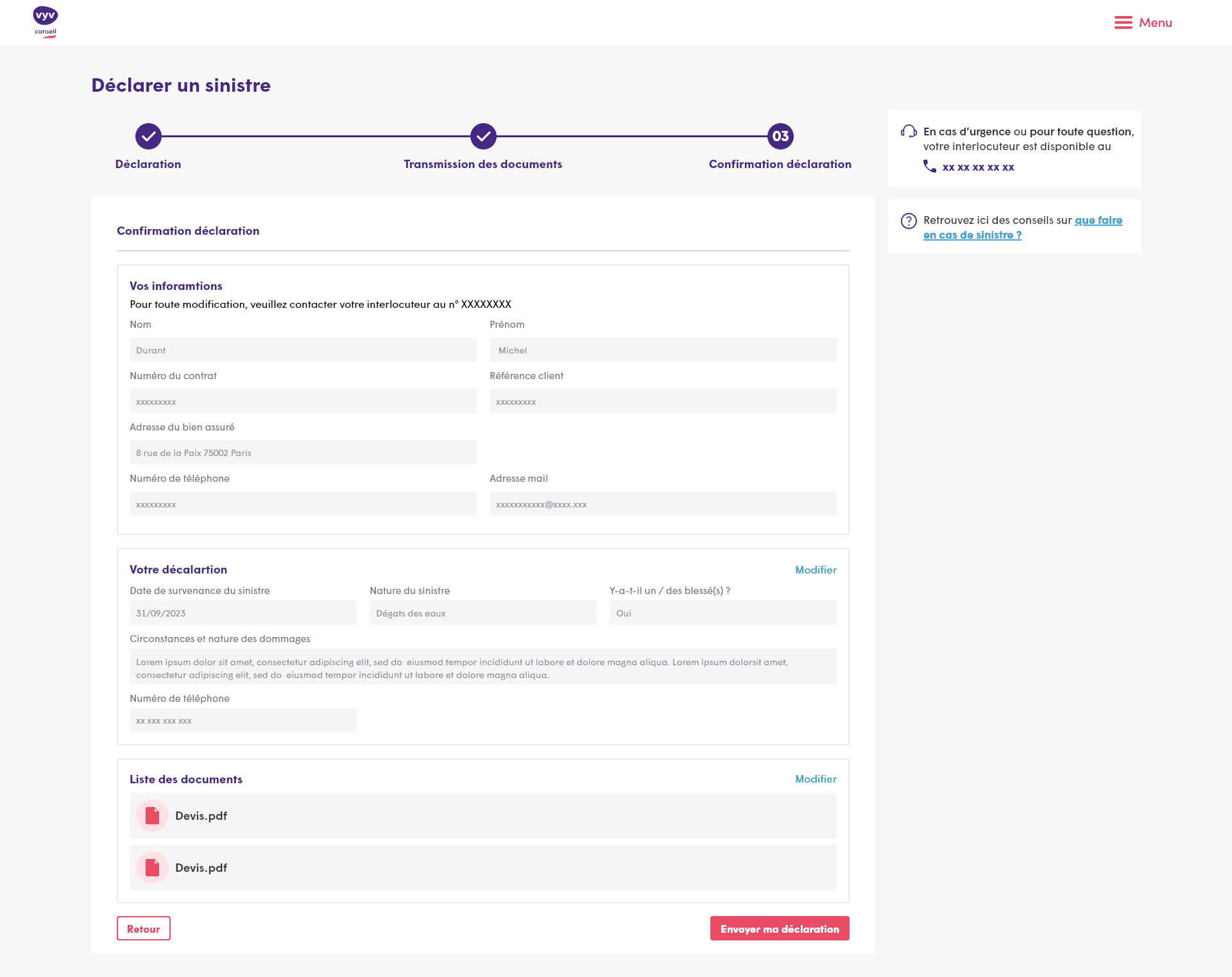This screenshot has height=977, width=1232.
Task: Click the blessé(s) Oui field
Action: [723, 613]
